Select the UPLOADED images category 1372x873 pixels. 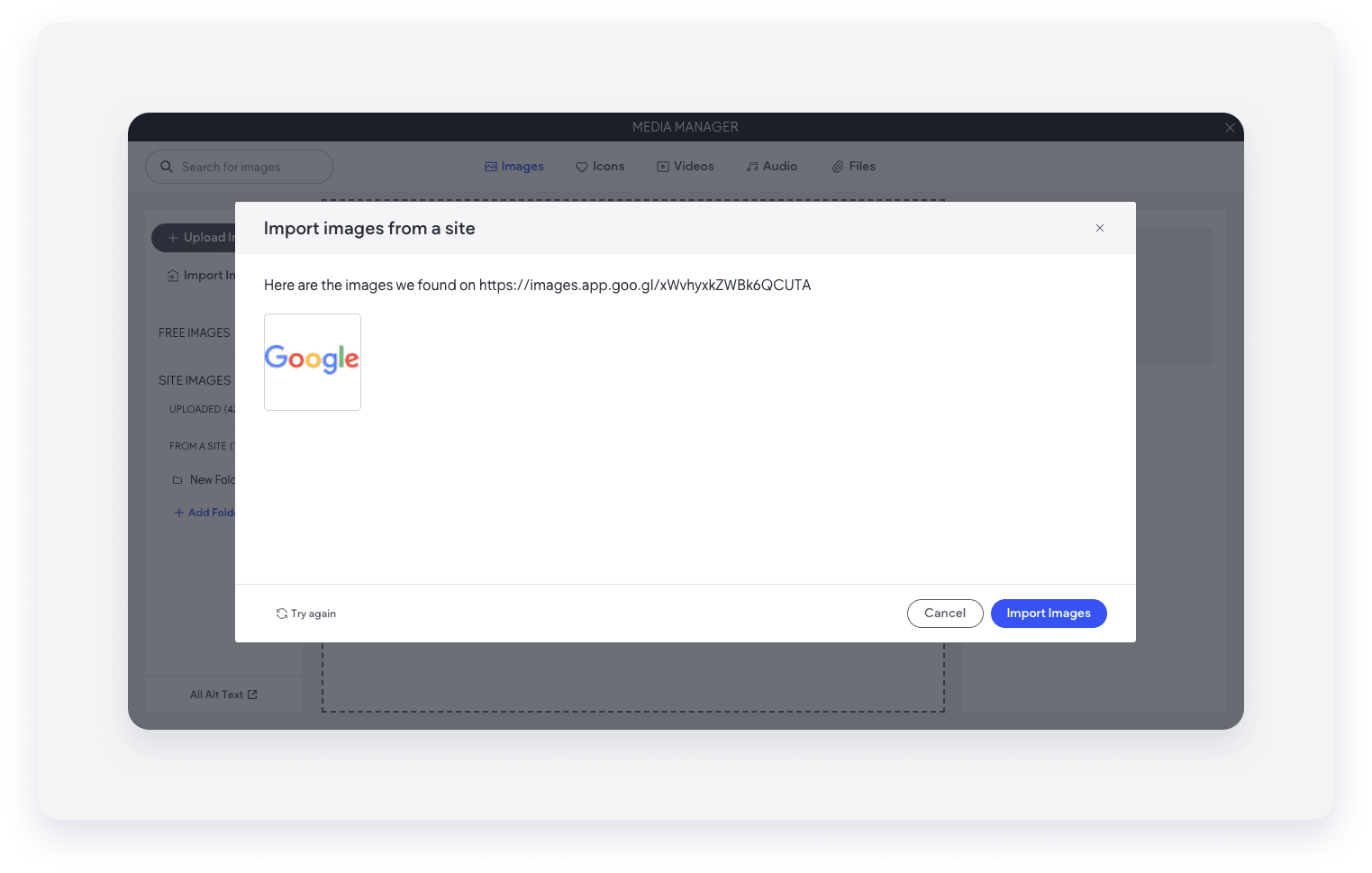[x=202, y=409]
